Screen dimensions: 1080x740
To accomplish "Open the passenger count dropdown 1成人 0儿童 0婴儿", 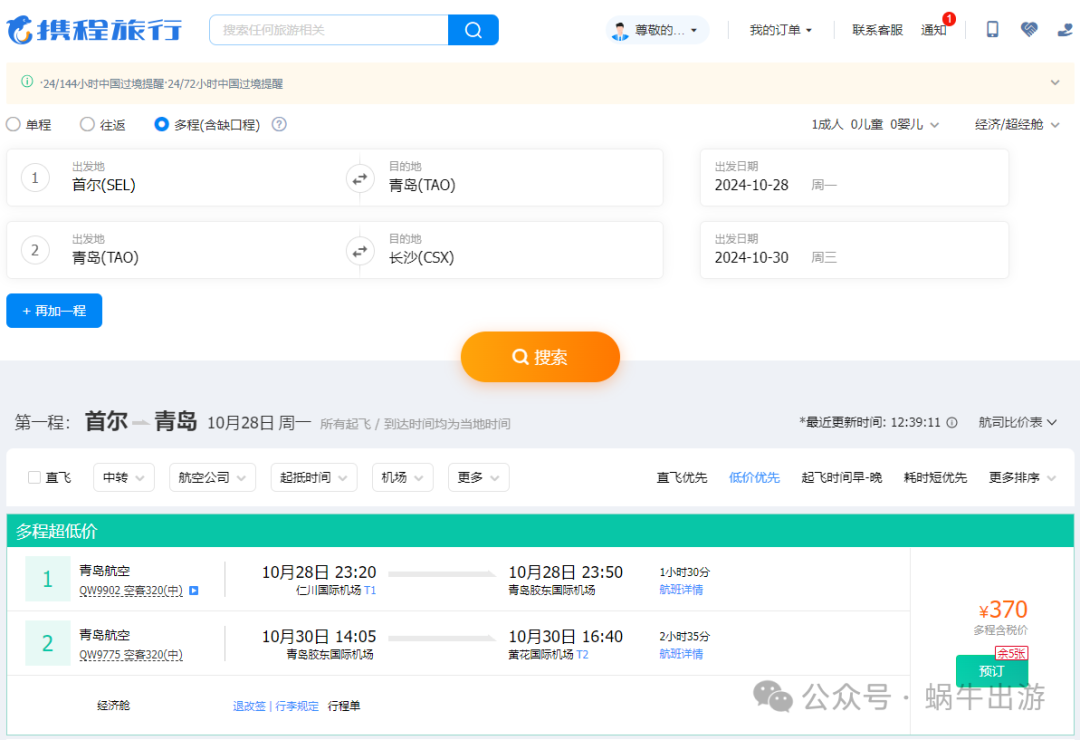I will [875, 125].
